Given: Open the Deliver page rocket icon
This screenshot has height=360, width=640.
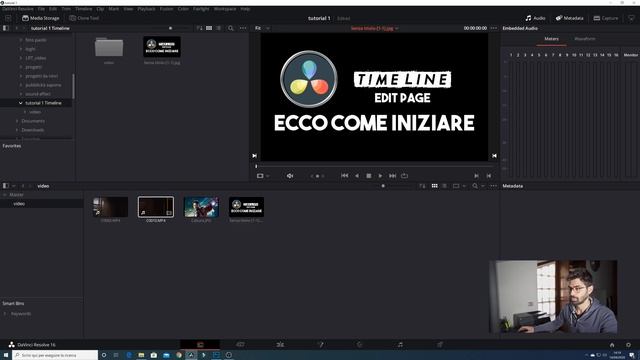Looking at the screenshot, I should click(440, 344).
